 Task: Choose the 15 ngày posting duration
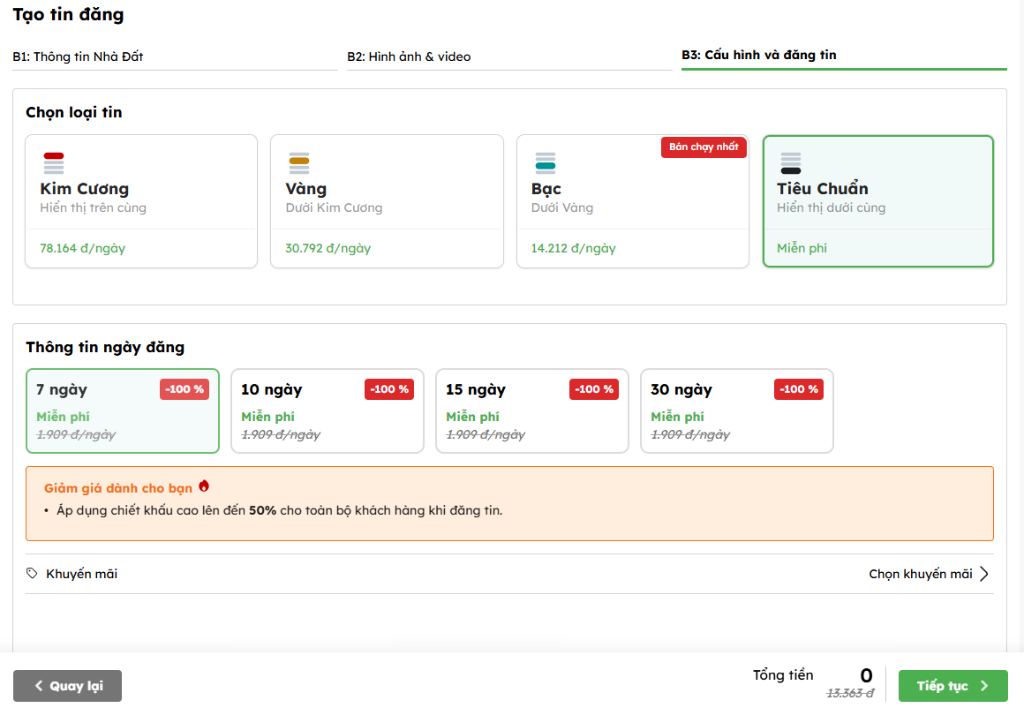532,411
